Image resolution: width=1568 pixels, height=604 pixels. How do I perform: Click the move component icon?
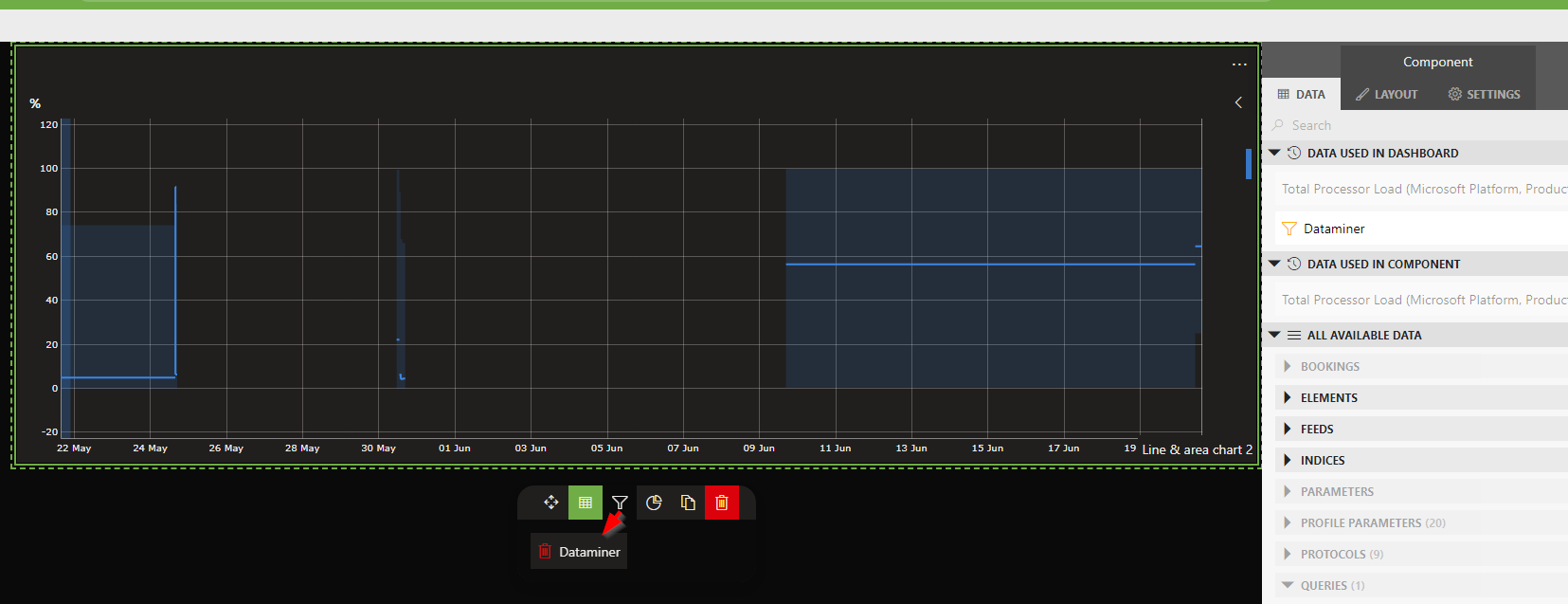551,503
